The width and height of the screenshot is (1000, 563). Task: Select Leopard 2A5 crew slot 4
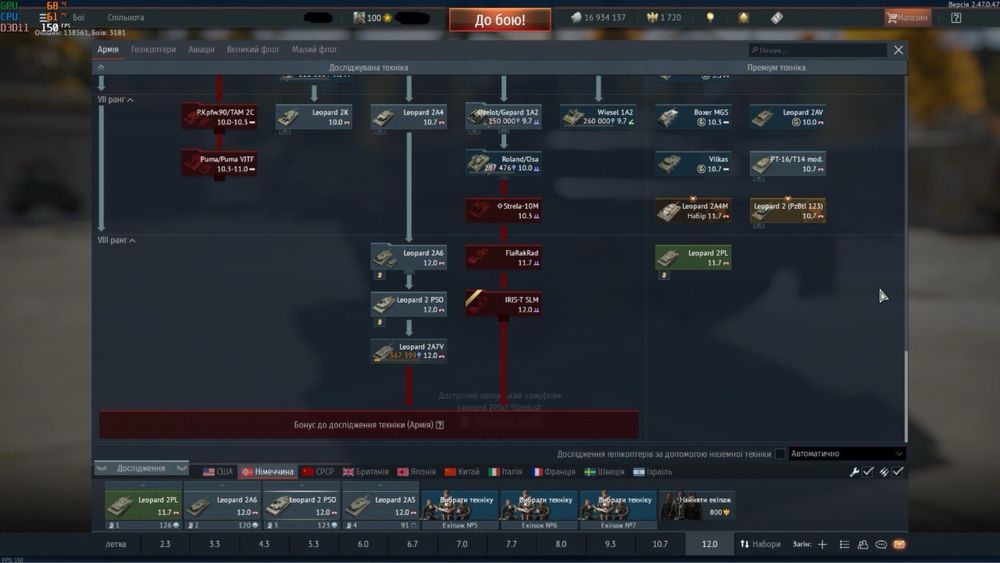tap(381, 506)
